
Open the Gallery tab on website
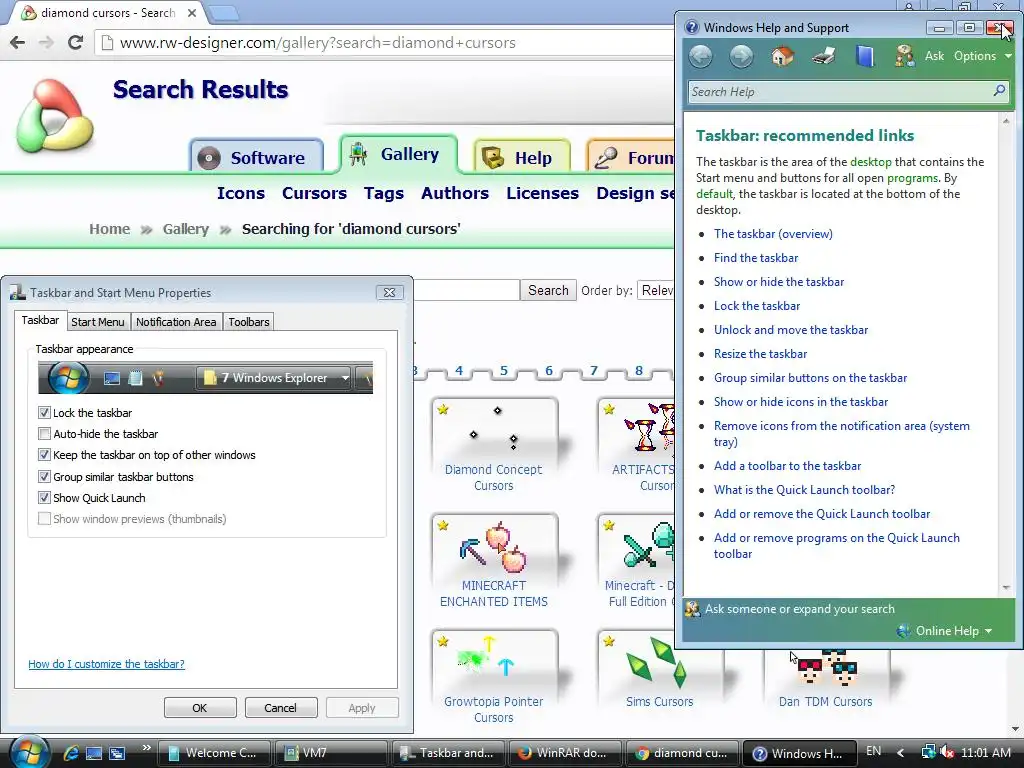click(x=398, y=154)
